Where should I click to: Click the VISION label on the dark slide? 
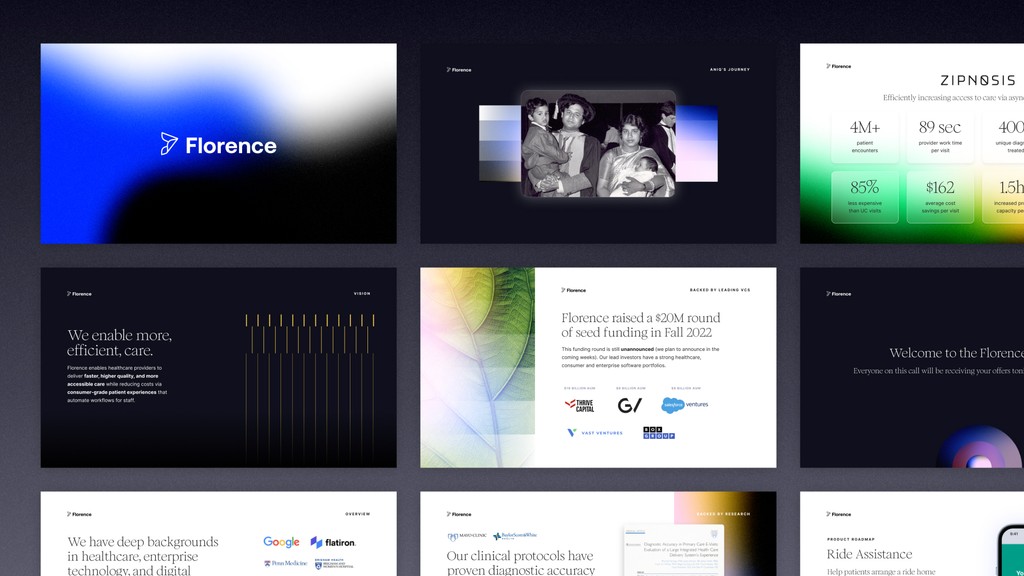pos(362,294)
